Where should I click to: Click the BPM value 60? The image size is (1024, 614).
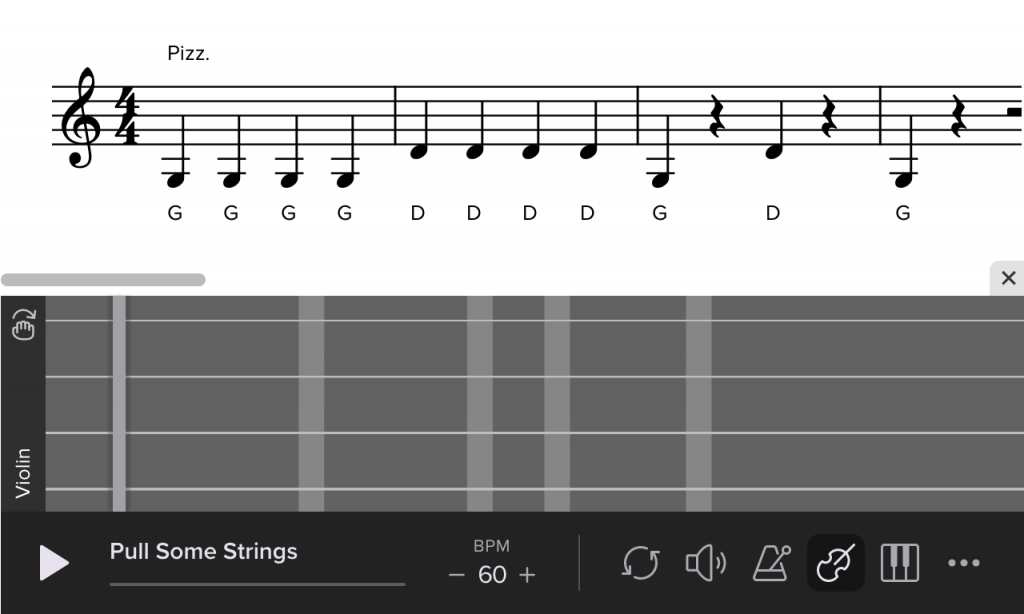coord(492,575)
